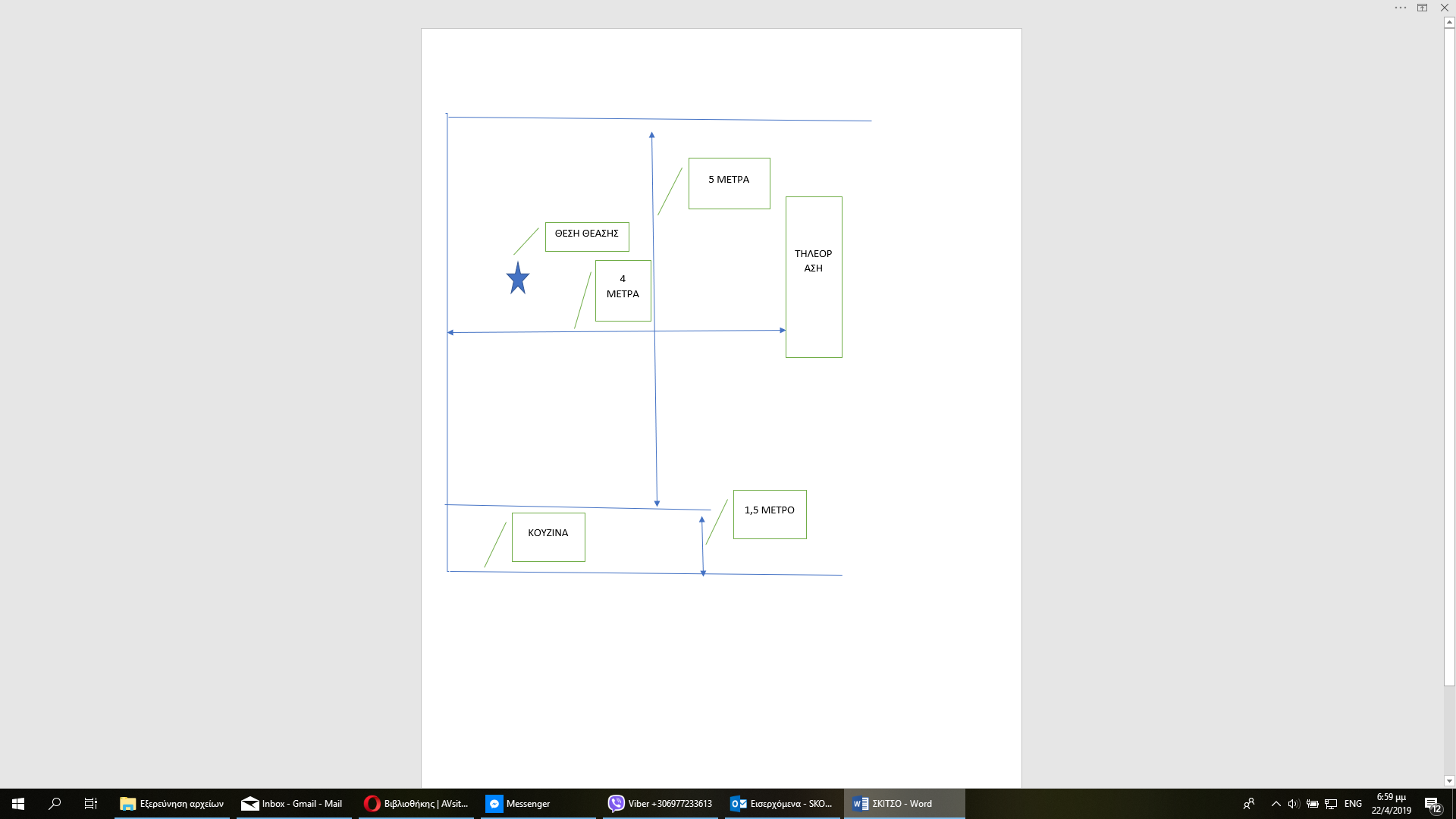Screen dimensions: 1456x819
Task: Open the network connection icon
Action: pos(1331,804)
